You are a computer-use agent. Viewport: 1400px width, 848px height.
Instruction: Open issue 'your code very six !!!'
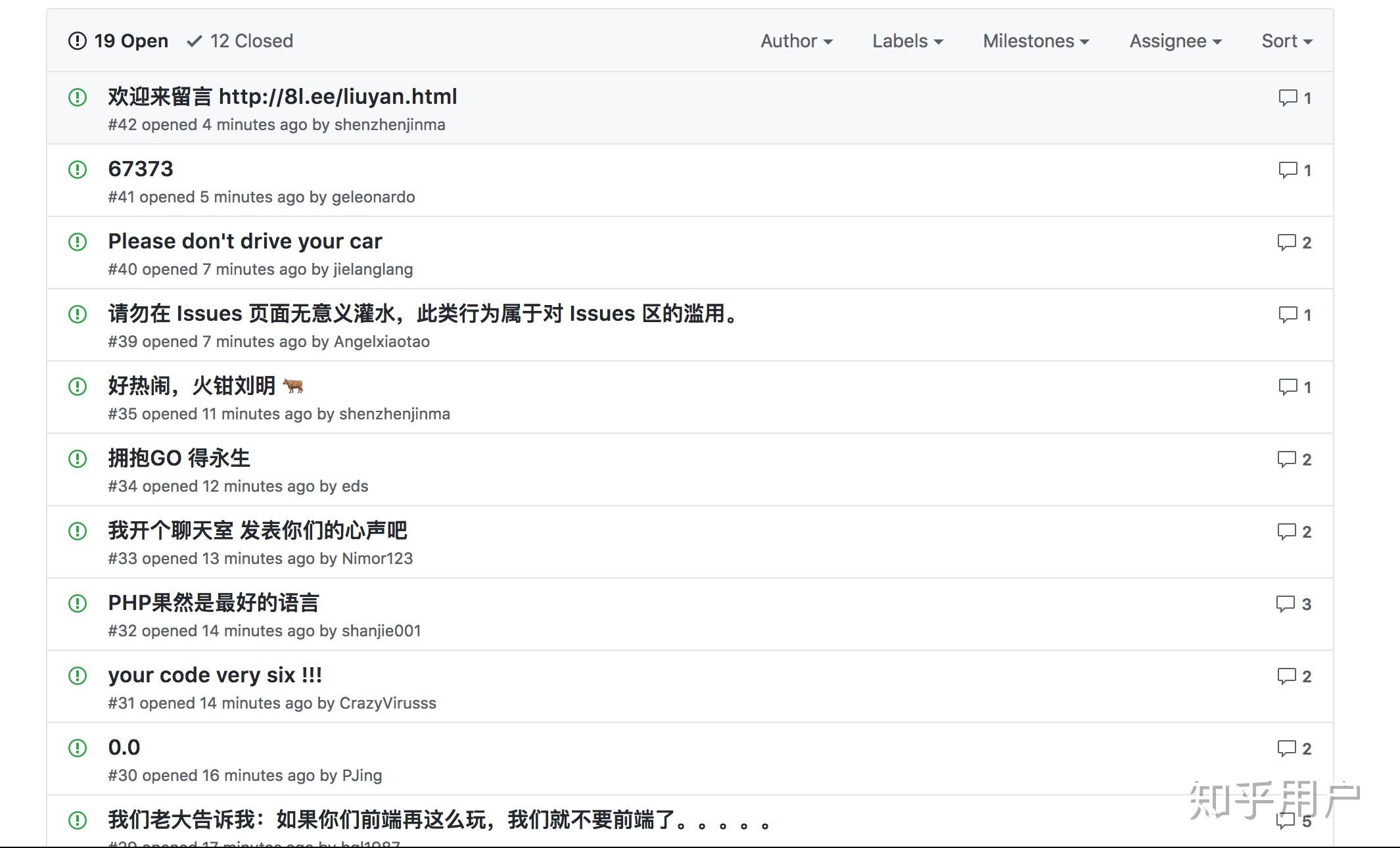click(x=215, y=675)
